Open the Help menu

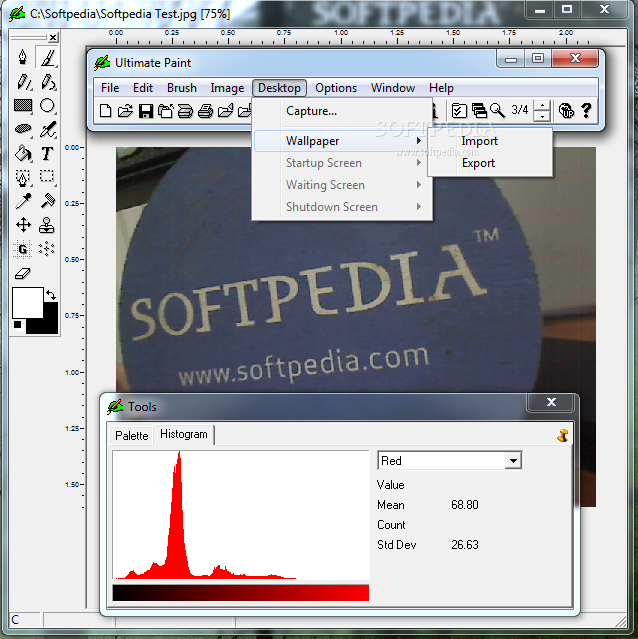pyautogui.click(x=441, y=88)
